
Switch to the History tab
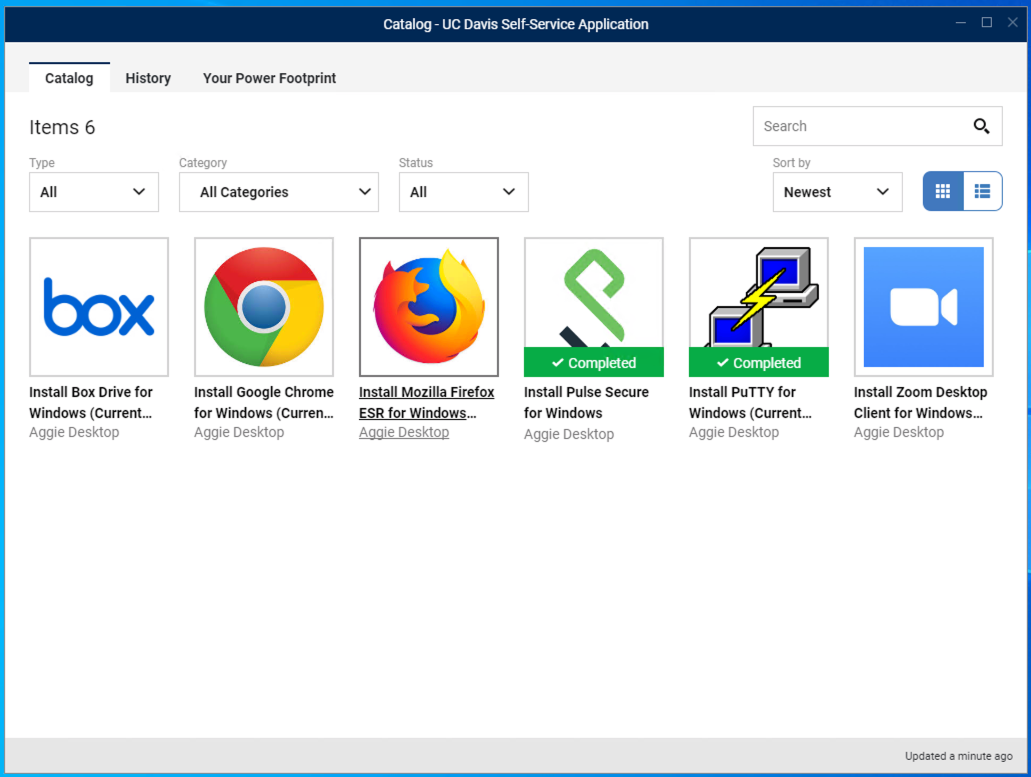coord(148,78)
